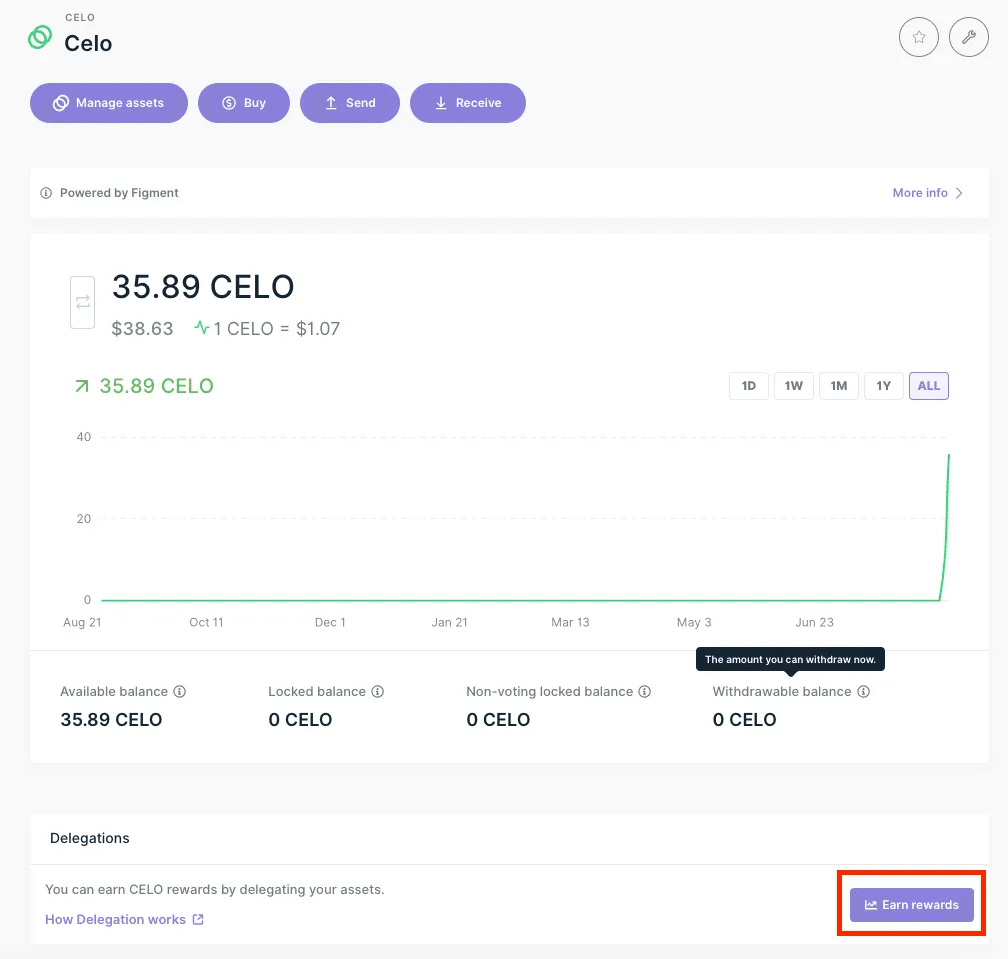
Task: Click the Buy CELO icon button
Action: click(x=227, y=102)
